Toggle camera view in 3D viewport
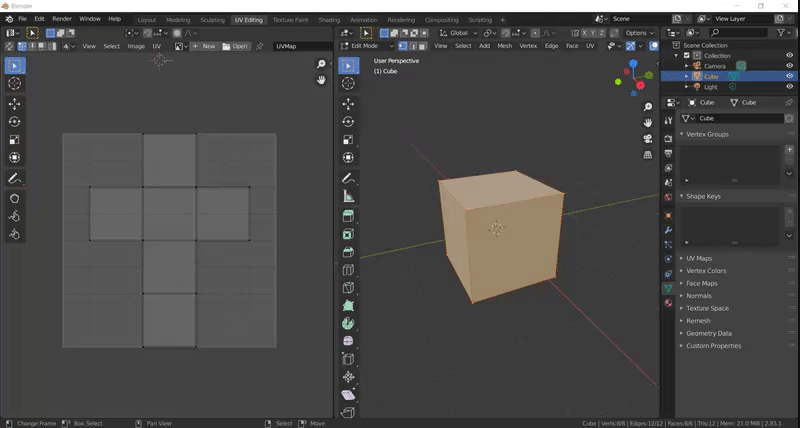 click(648, 138)
